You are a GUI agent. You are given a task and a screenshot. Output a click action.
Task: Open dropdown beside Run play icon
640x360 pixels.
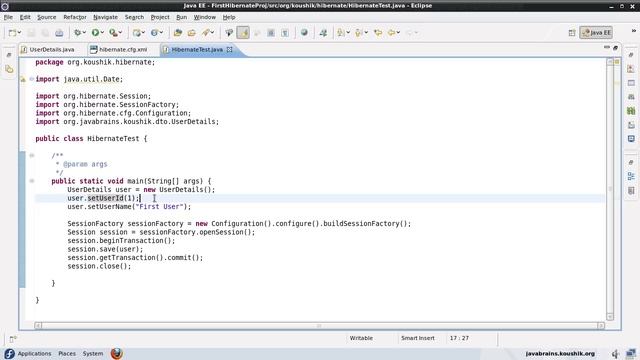coord(102,33)
